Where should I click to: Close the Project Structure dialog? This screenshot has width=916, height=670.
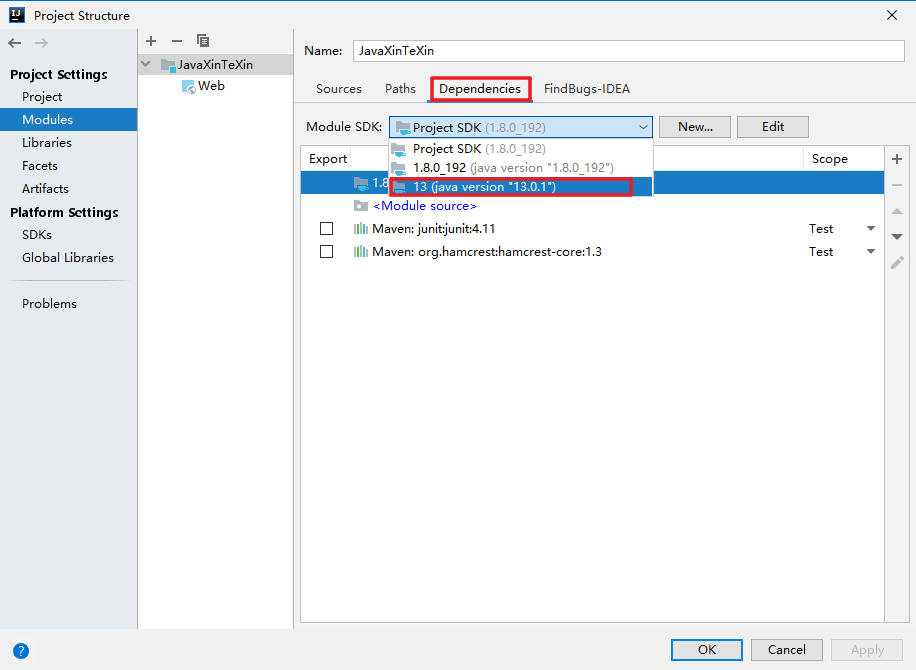(x=891, y=15)
